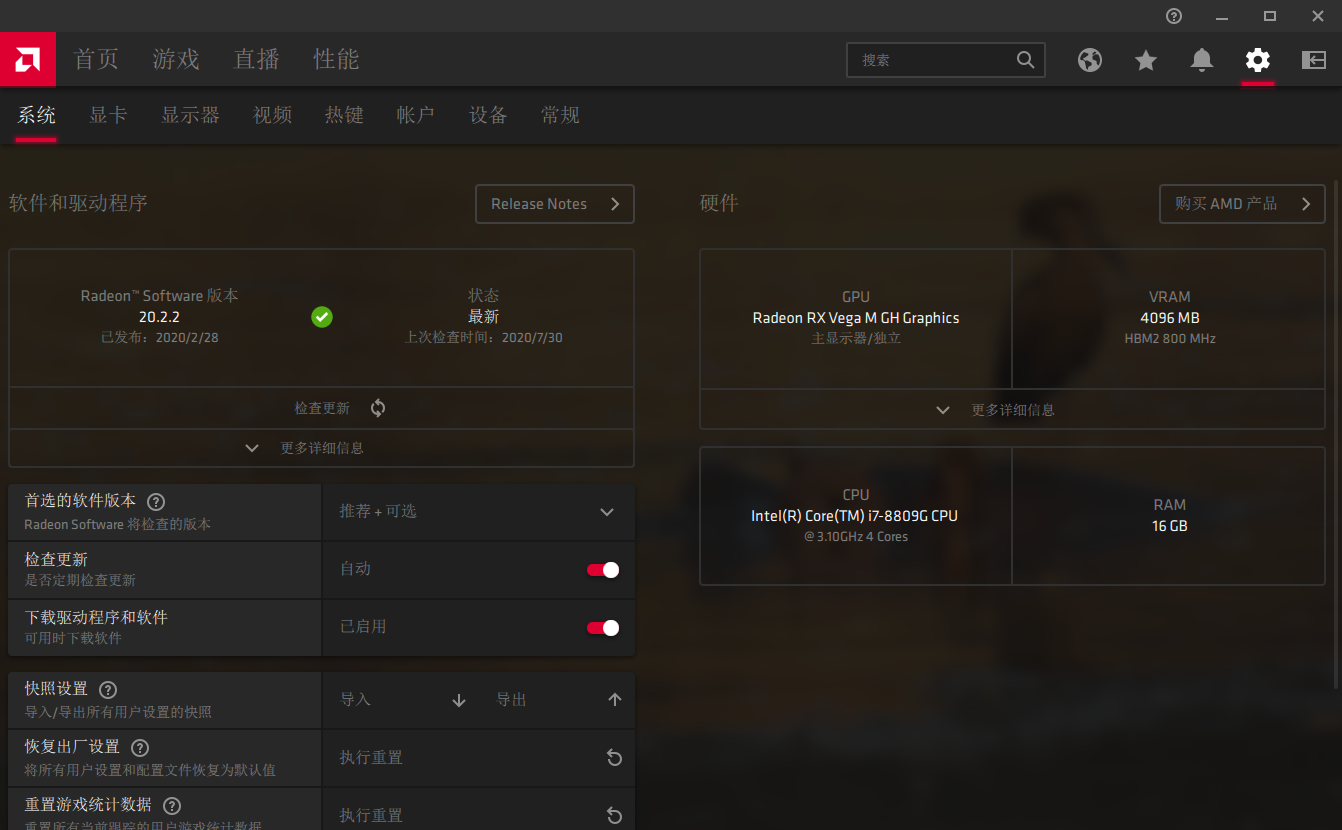Click the HBM2 800 MHz text
Viewport: 1342px width, 830px height.
pos(1169,339)
